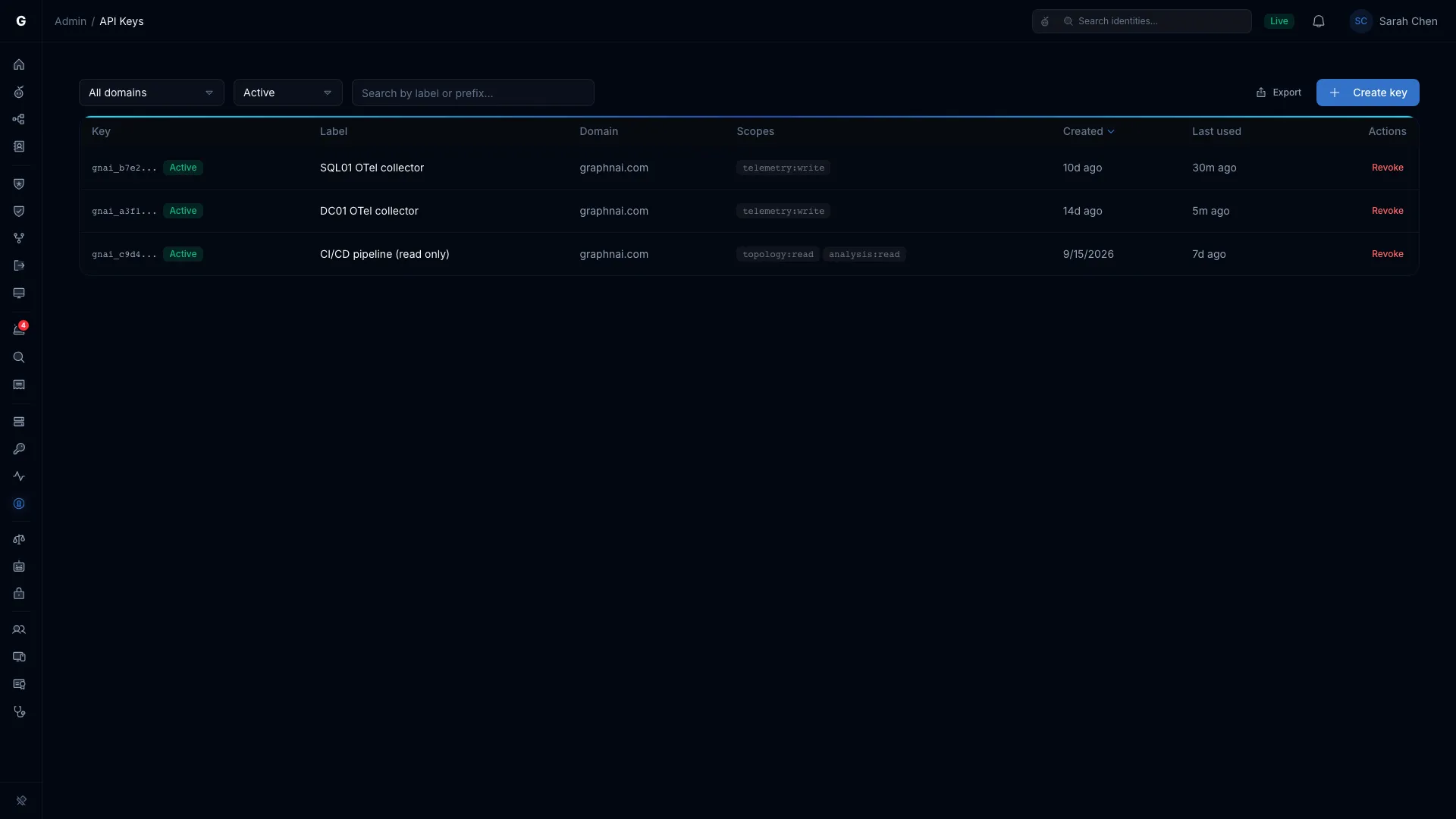Click the Key column header
The height and width of the screenshot is (819, 1456).
[x=101, y=131]
